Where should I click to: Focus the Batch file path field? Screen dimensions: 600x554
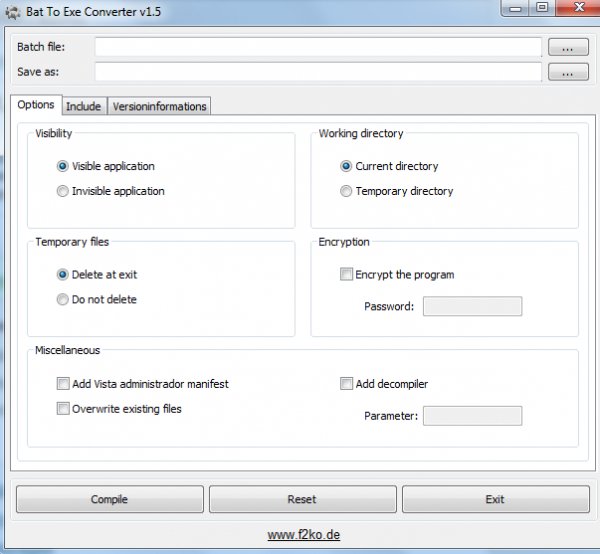[318, 47]
